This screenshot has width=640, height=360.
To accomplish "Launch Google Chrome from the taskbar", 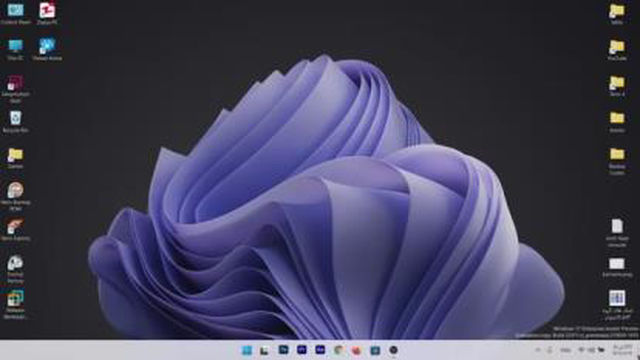I will coord(338,350).
